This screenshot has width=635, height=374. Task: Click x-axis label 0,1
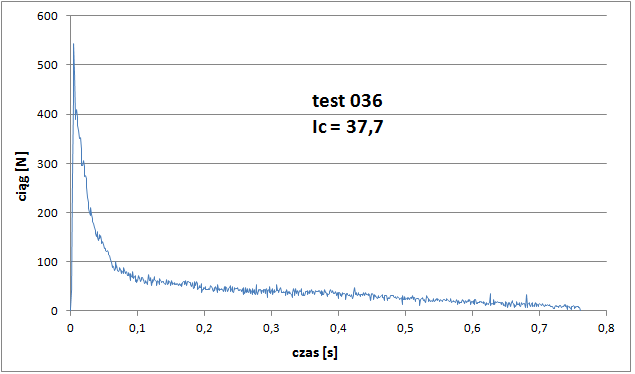tap(137, 328)
